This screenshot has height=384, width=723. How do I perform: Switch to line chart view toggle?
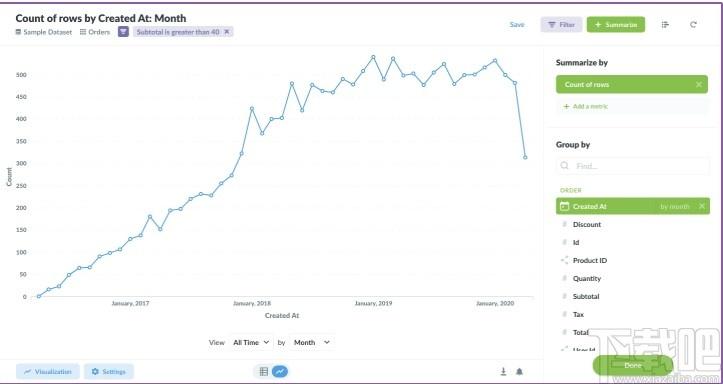click(x=280, y=371)
